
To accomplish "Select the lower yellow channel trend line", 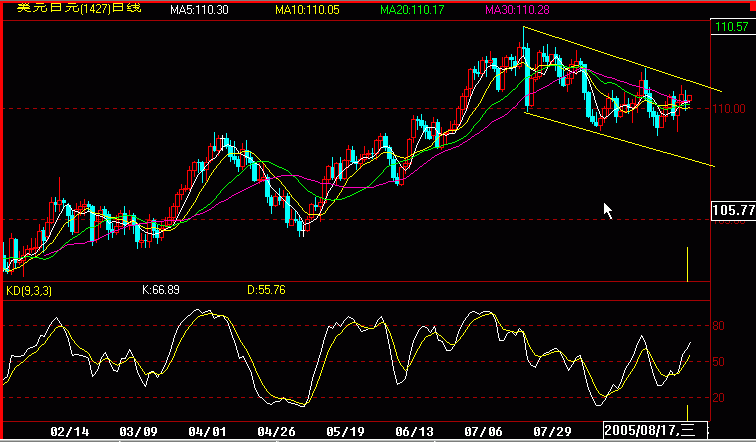I will point(620,140).
